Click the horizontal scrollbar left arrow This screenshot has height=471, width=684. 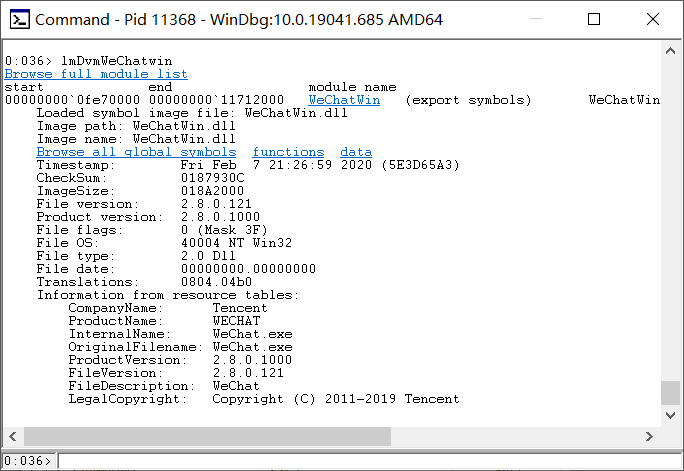coord(13,437)
